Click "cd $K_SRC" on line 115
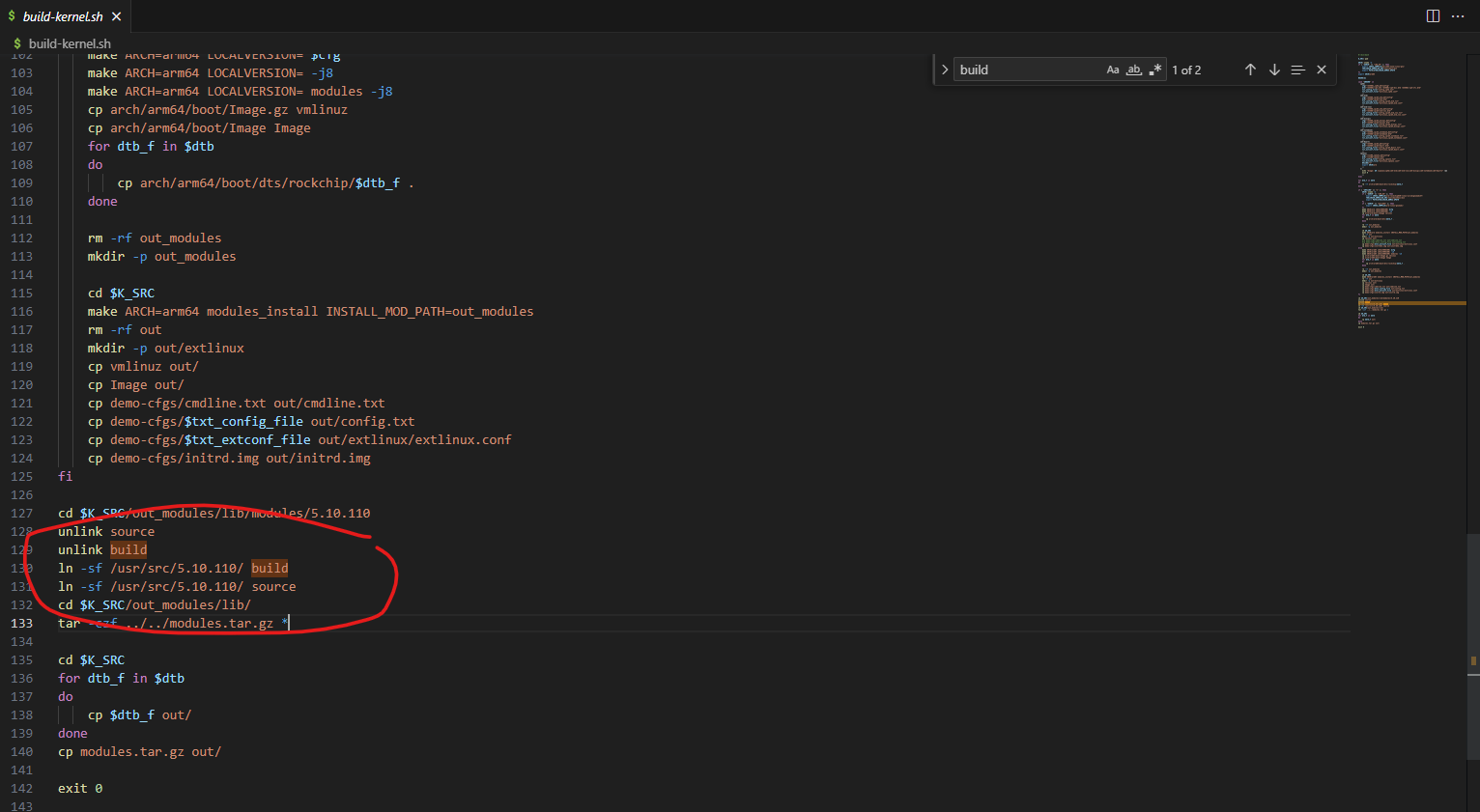The image size is (1480, 812). pyautogui.click(x=121, y=293)
